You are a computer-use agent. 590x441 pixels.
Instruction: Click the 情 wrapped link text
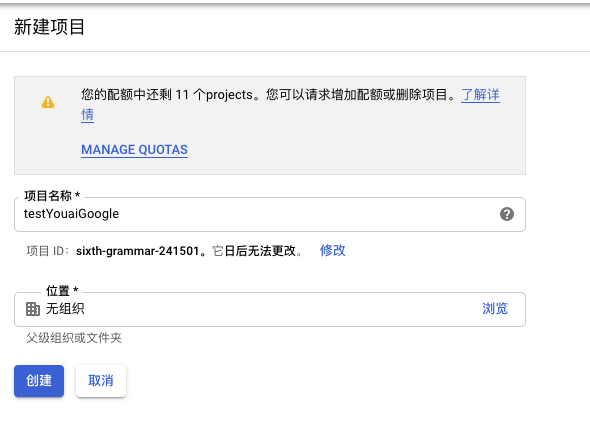(87, 115)
